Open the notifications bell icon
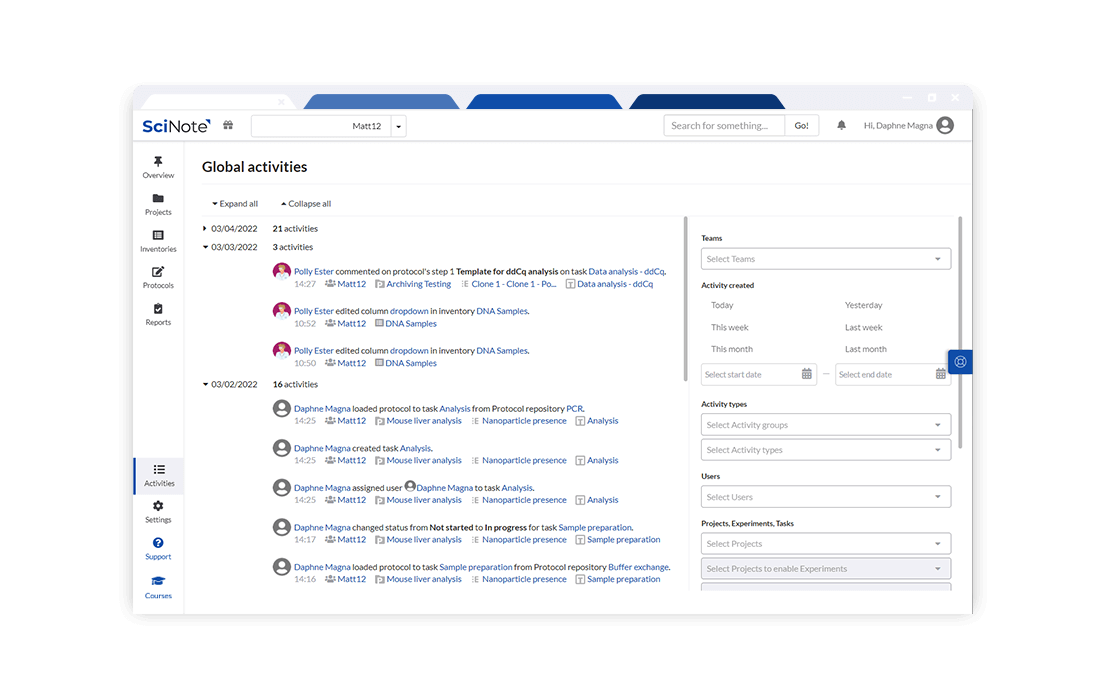This screenshot has height=700, width=1100. (x=841, y=125)
